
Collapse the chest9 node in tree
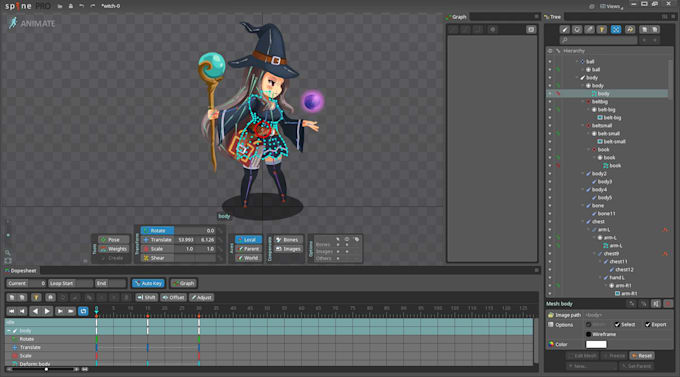[x=595, y=253]
